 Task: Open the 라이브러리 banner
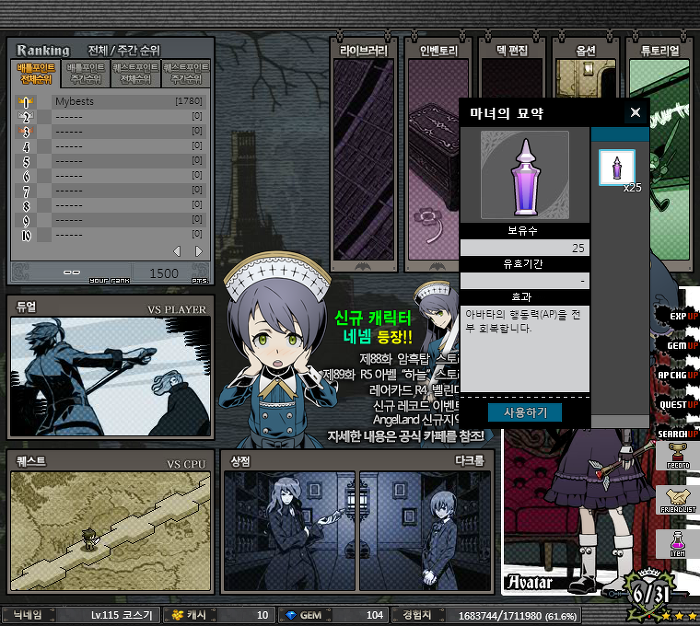tap(364, 154)
